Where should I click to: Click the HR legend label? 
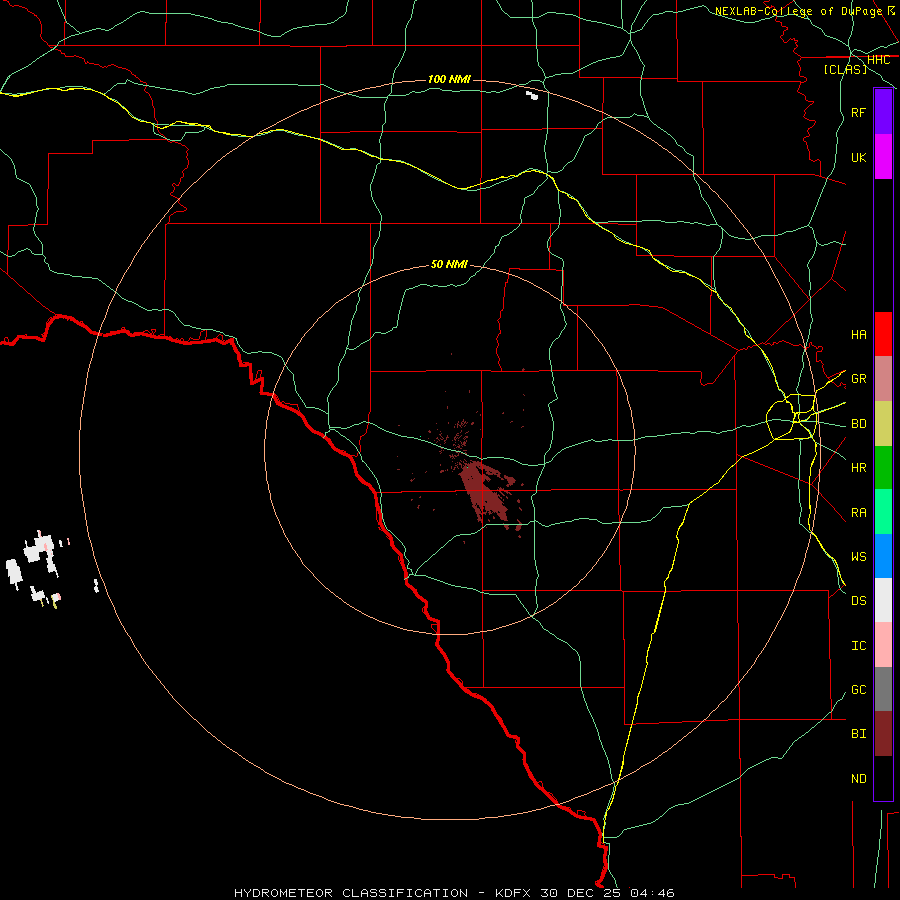pyautogui.click(x=858, y=468)
